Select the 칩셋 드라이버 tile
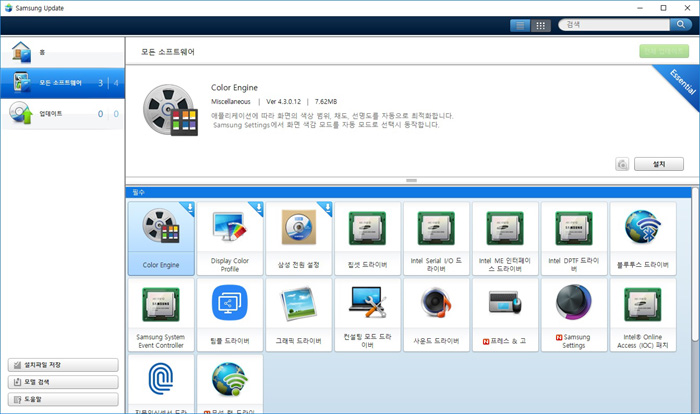 [367, 238]
